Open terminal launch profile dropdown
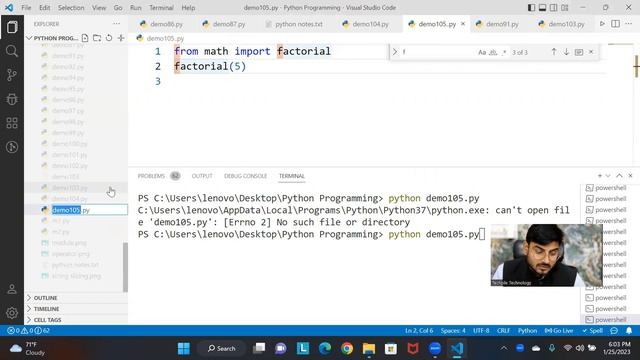Image resolution: width=640 pixels, height=360 pixels. [608, 176]
